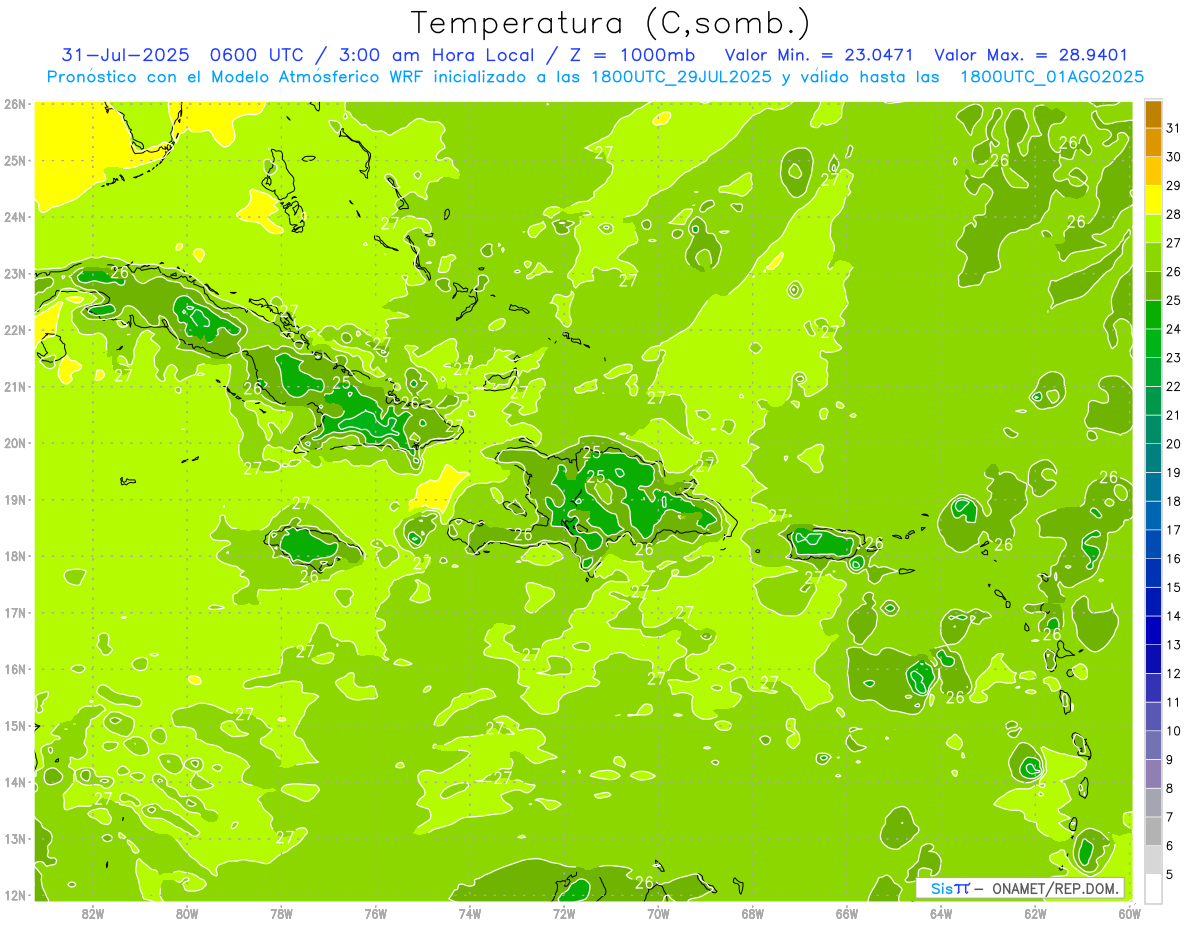Click the green swatch between 24 and 25
Image resolution: width=1200 pixels, height=927 pixels.
click(x=1153, y=315)
